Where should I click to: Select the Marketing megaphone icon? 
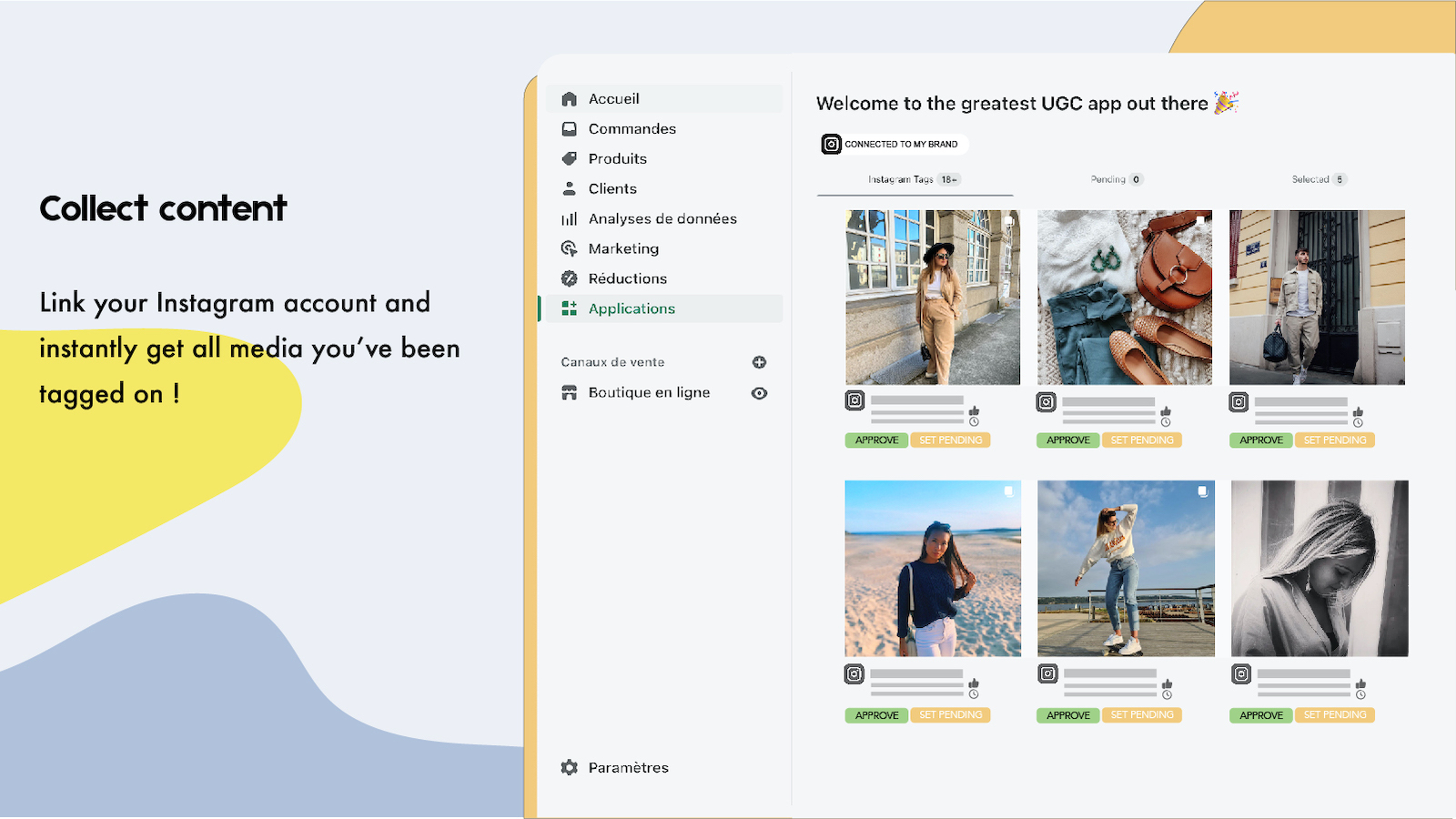570,248
